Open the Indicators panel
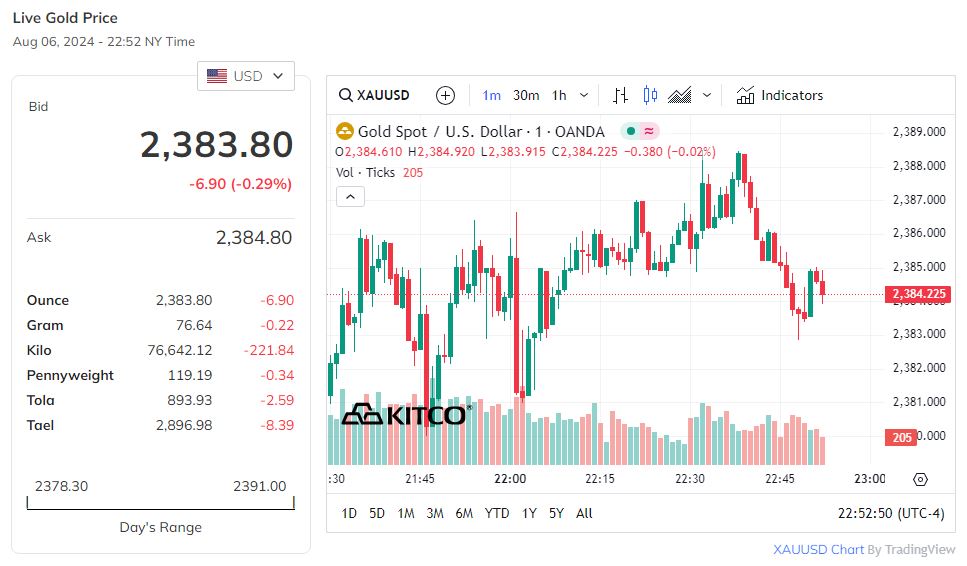Image resolution: width=967 pixels, height=566 pixels. pyautogui.click(x=780, y=96)
